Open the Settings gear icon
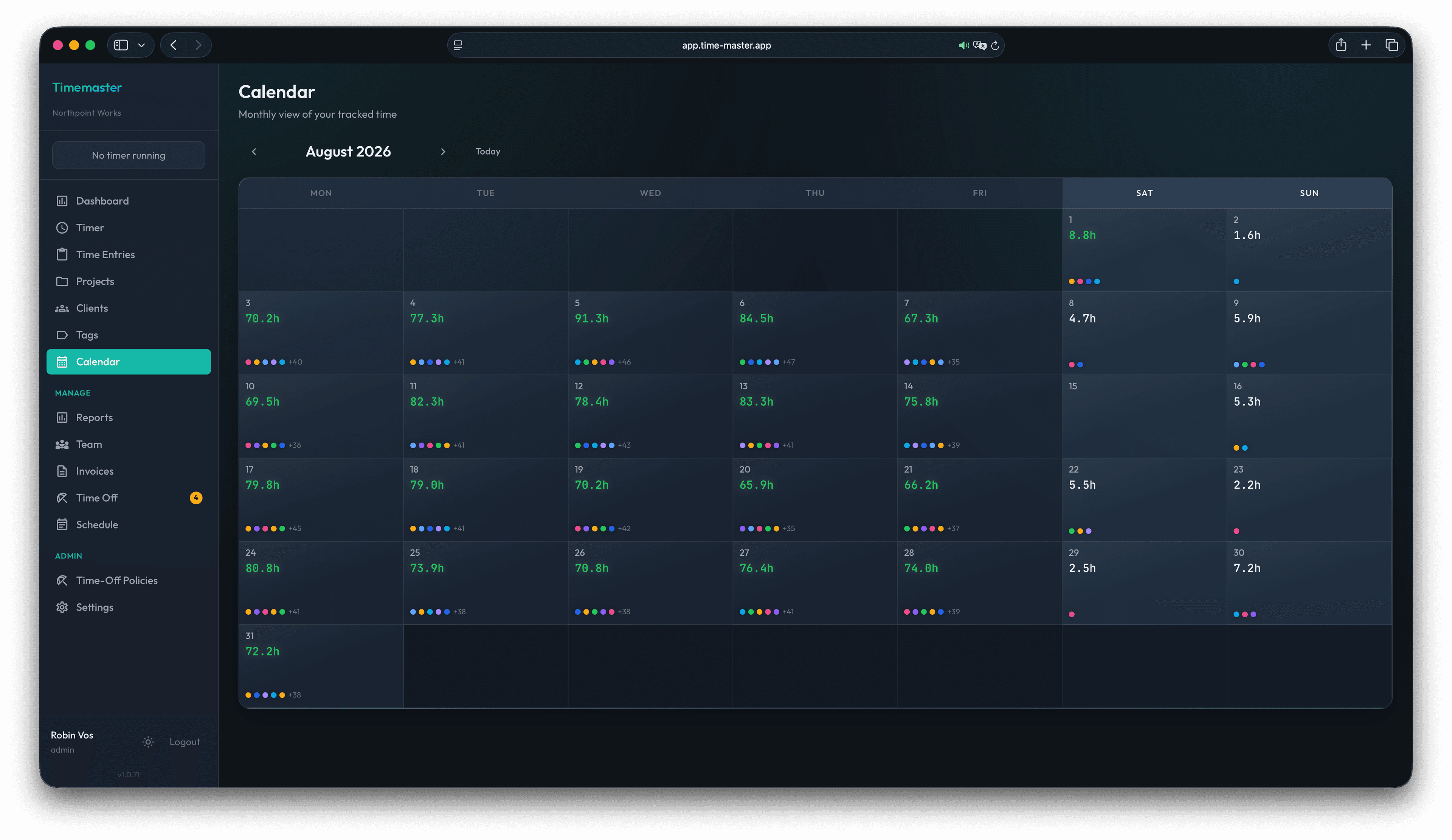Viewport: 1452px width, 840px height. point(62,607)
